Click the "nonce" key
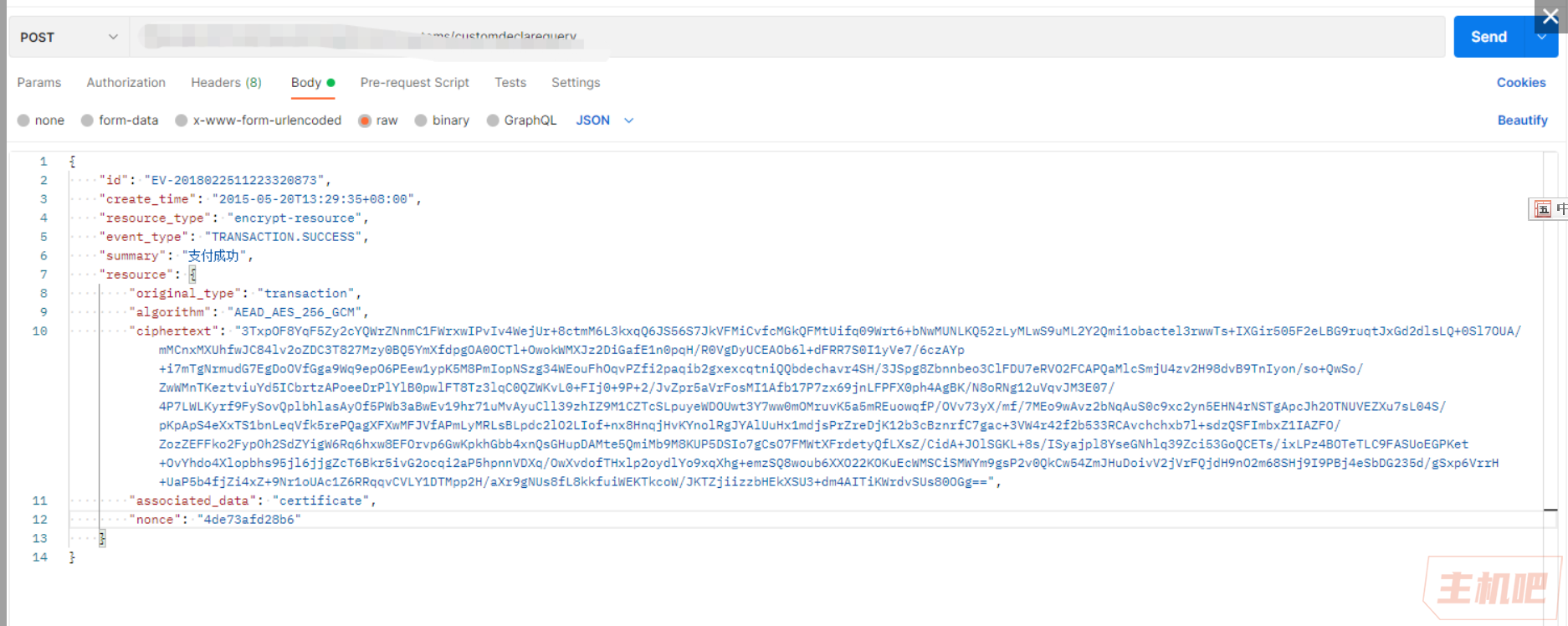The height and width of the screenshot is (626, 1568). 155,520
